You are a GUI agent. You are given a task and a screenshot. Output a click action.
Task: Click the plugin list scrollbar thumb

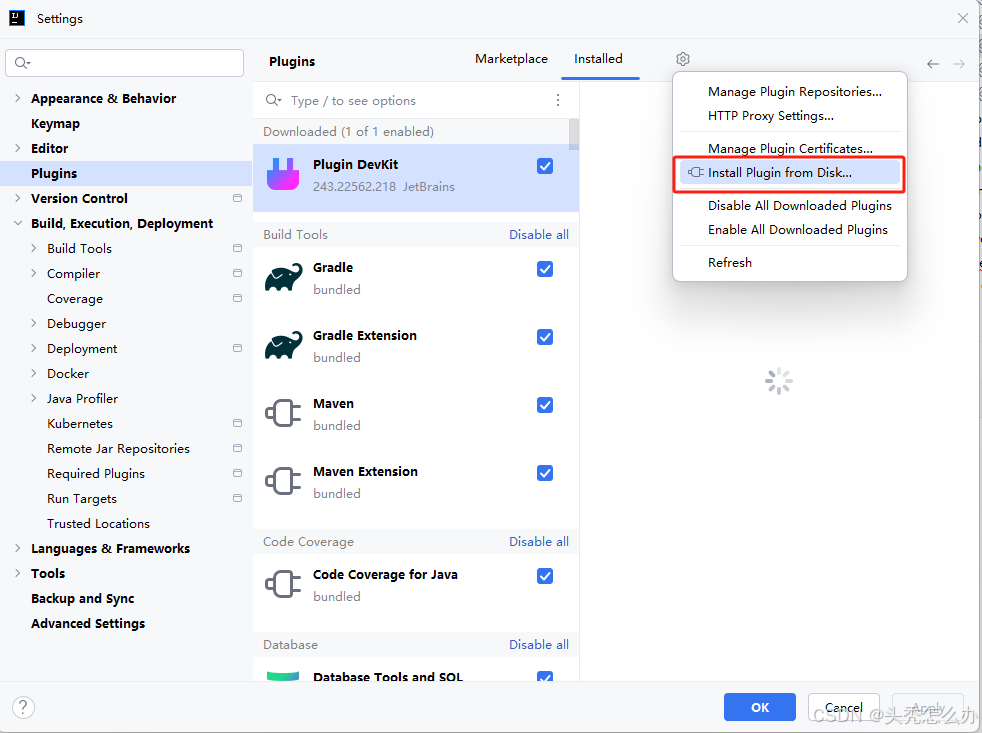[x=574, y=134]
